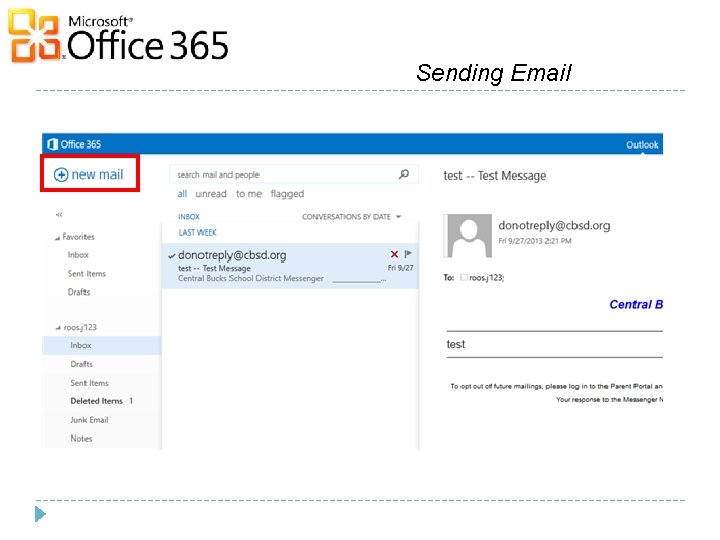Click the Central B heading text

(x=636, y=304)
